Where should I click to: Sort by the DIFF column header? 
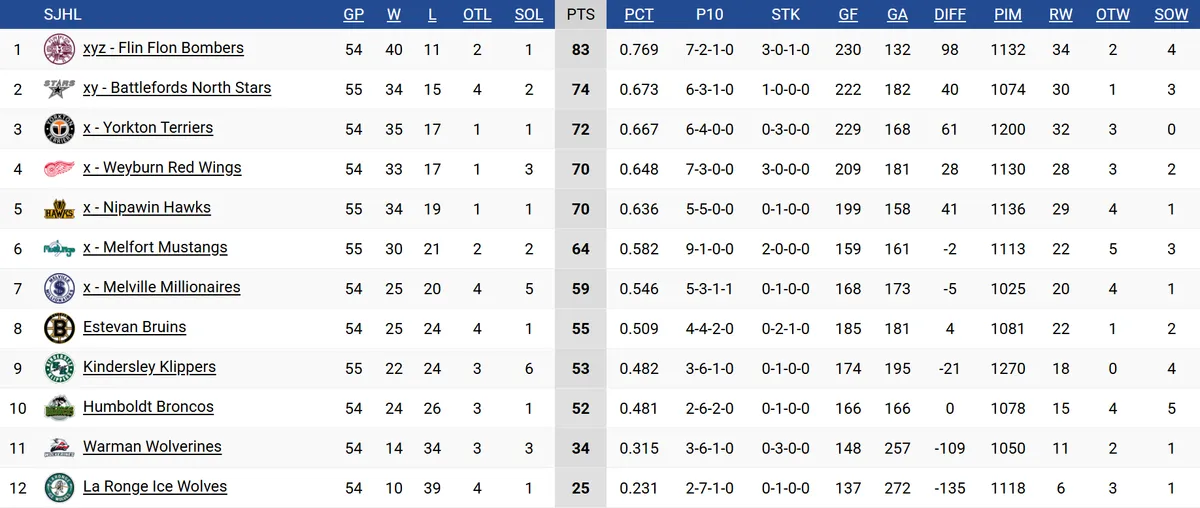point(949,15)
